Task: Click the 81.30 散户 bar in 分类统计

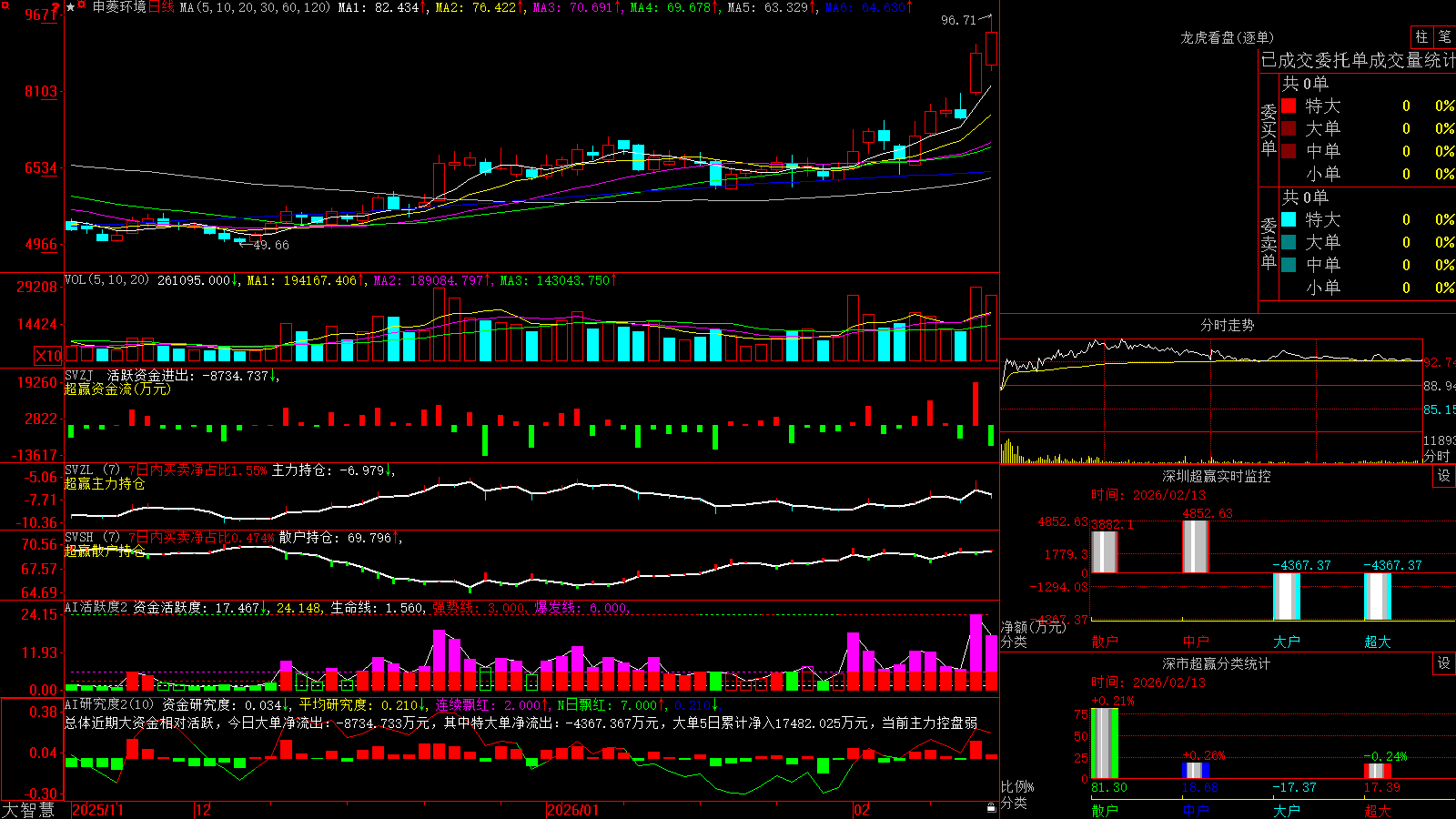Action: point(1105,743)
